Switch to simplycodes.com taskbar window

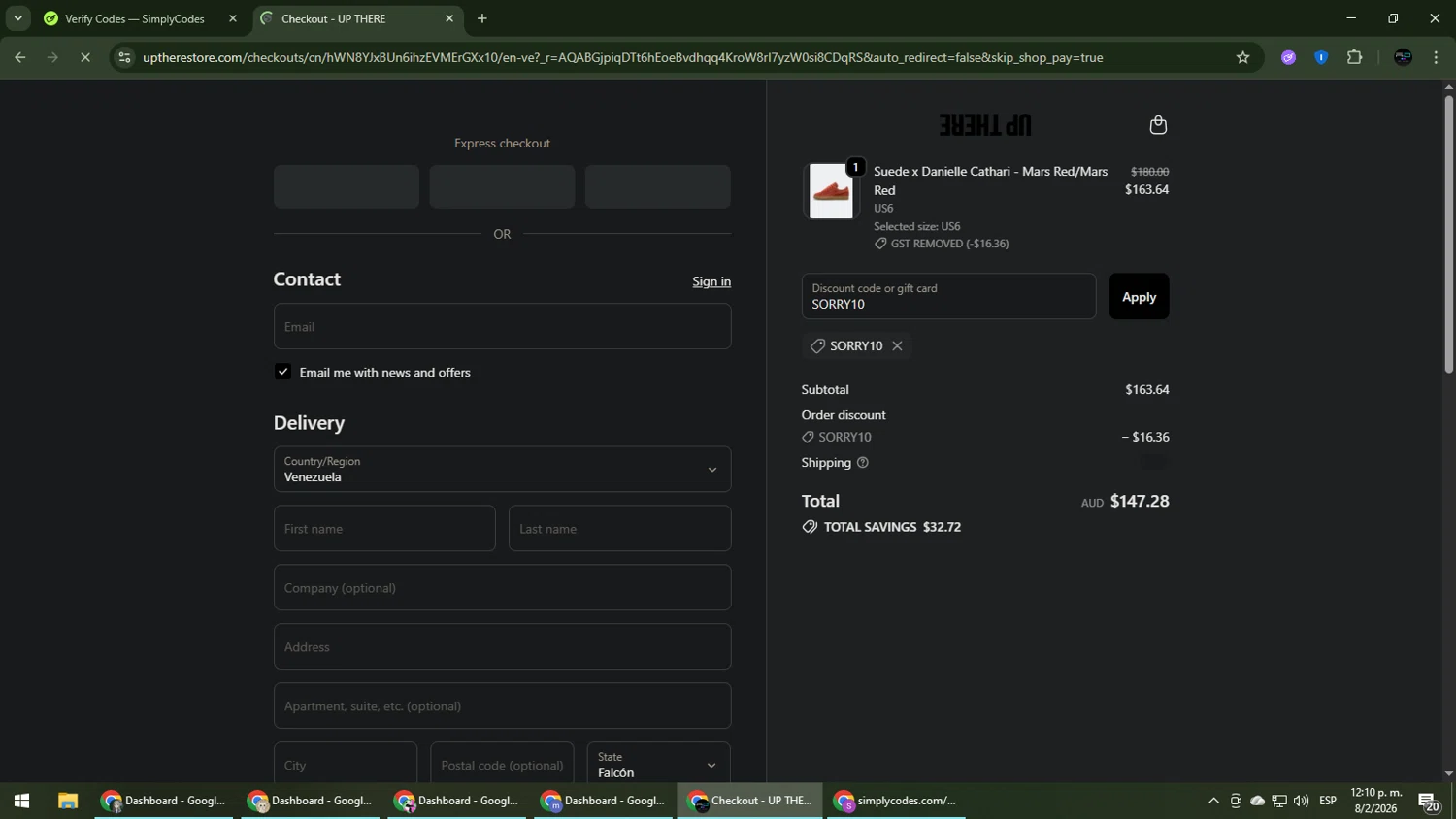(x=897, y=801)
